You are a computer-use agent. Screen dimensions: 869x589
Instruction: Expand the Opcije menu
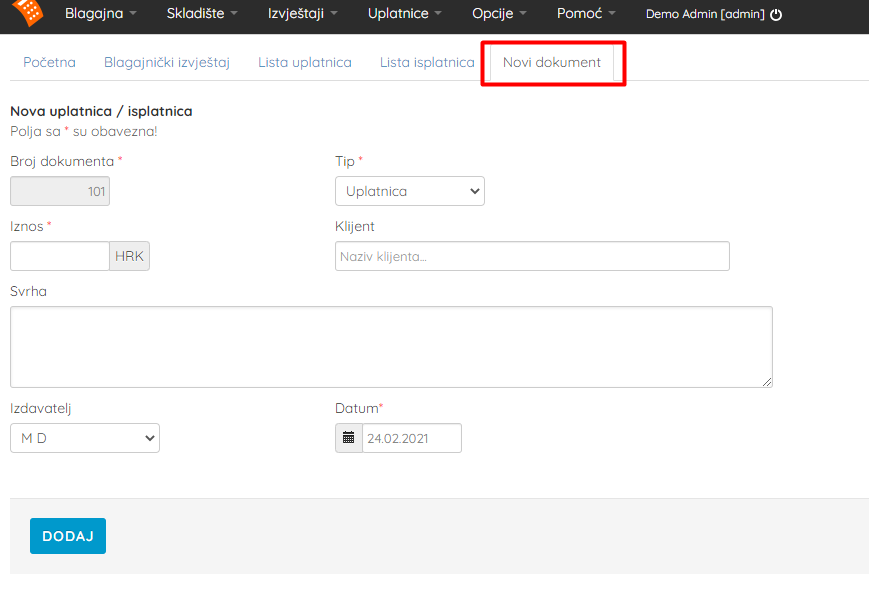(x=499, y=13)
